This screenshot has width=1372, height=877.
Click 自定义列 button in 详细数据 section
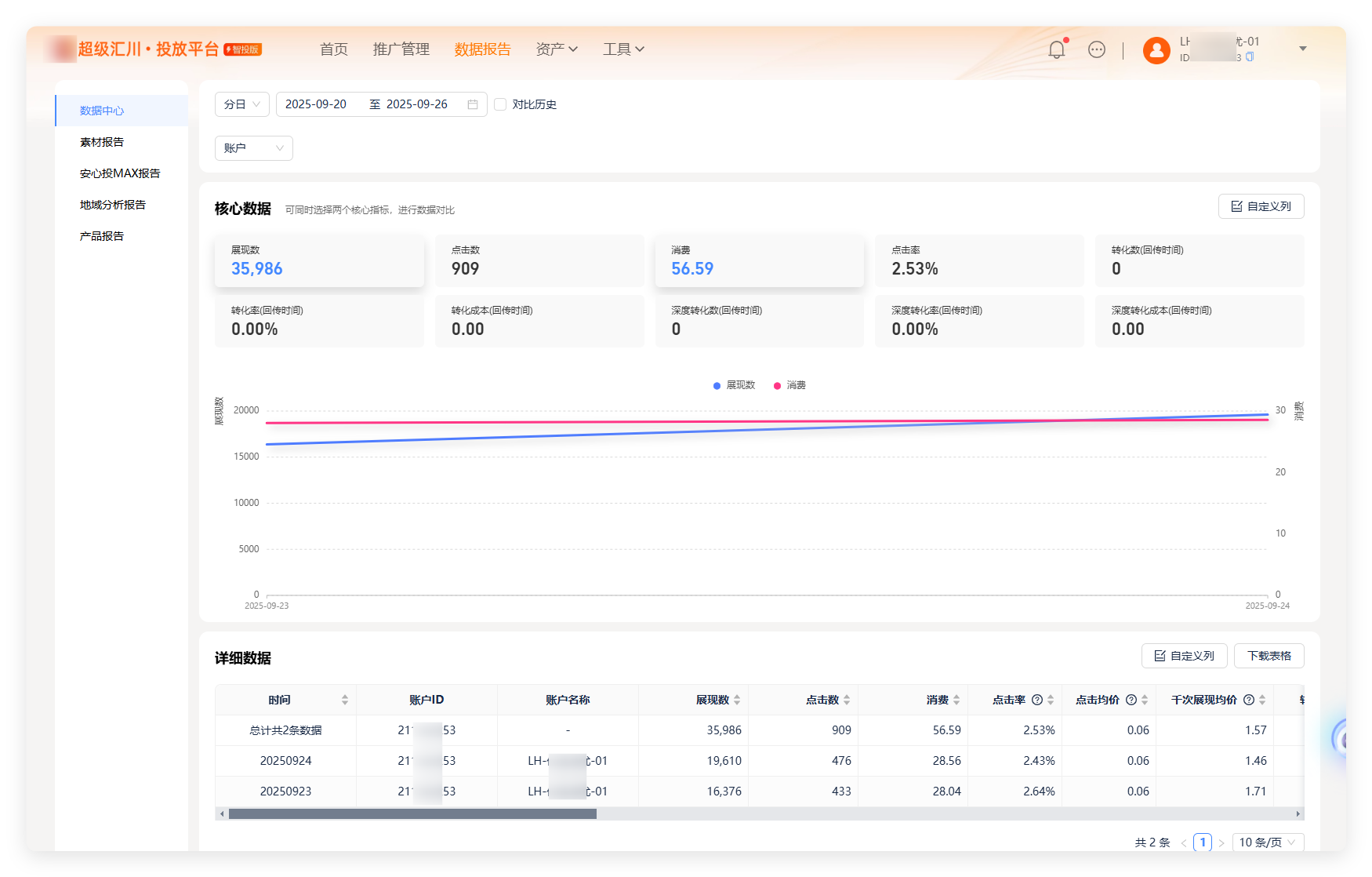pyautogui.click(x=1185, y=656)
